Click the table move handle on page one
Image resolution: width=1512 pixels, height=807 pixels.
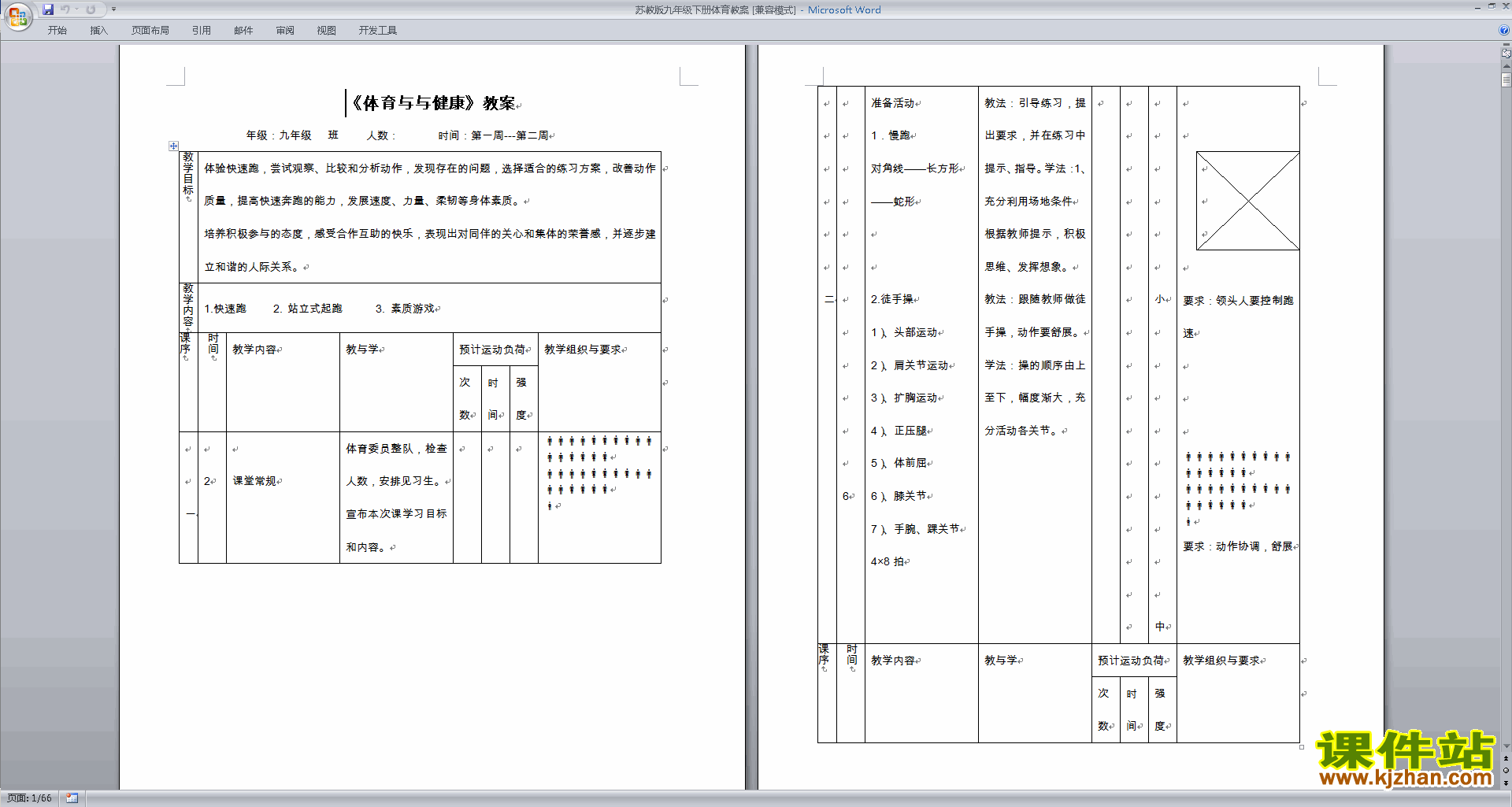click(x=173, y=146)
